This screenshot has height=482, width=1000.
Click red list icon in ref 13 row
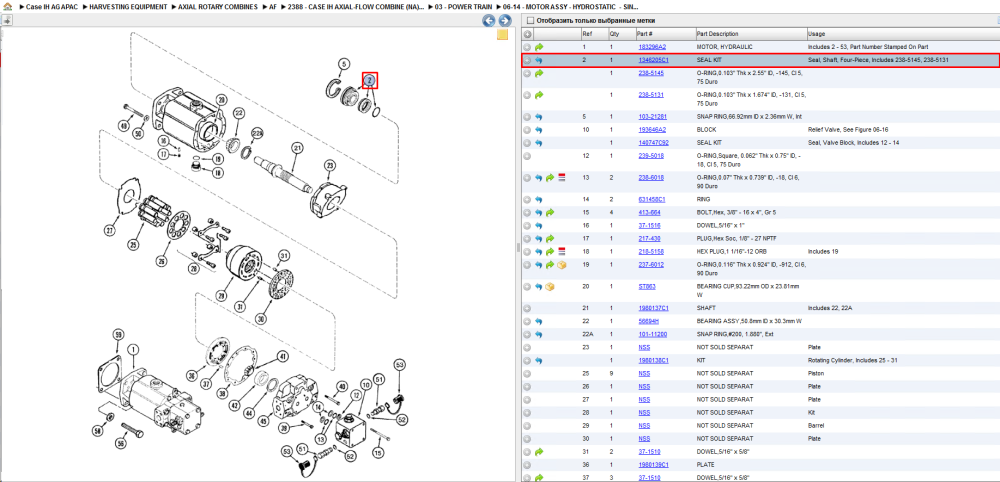click(562, 177)
